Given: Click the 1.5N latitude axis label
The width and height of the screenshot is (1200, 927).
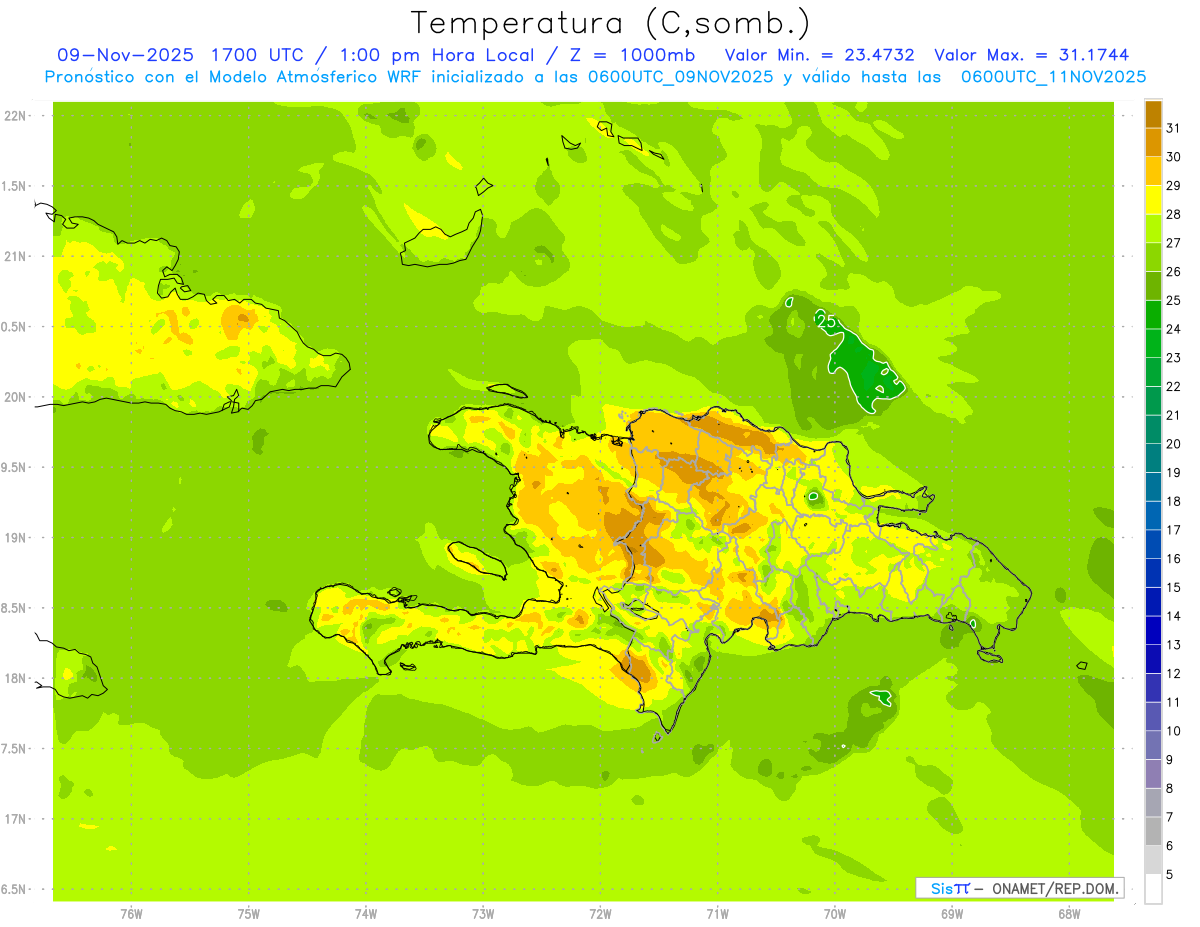Looking at the screenshot, I should (16, 186).
